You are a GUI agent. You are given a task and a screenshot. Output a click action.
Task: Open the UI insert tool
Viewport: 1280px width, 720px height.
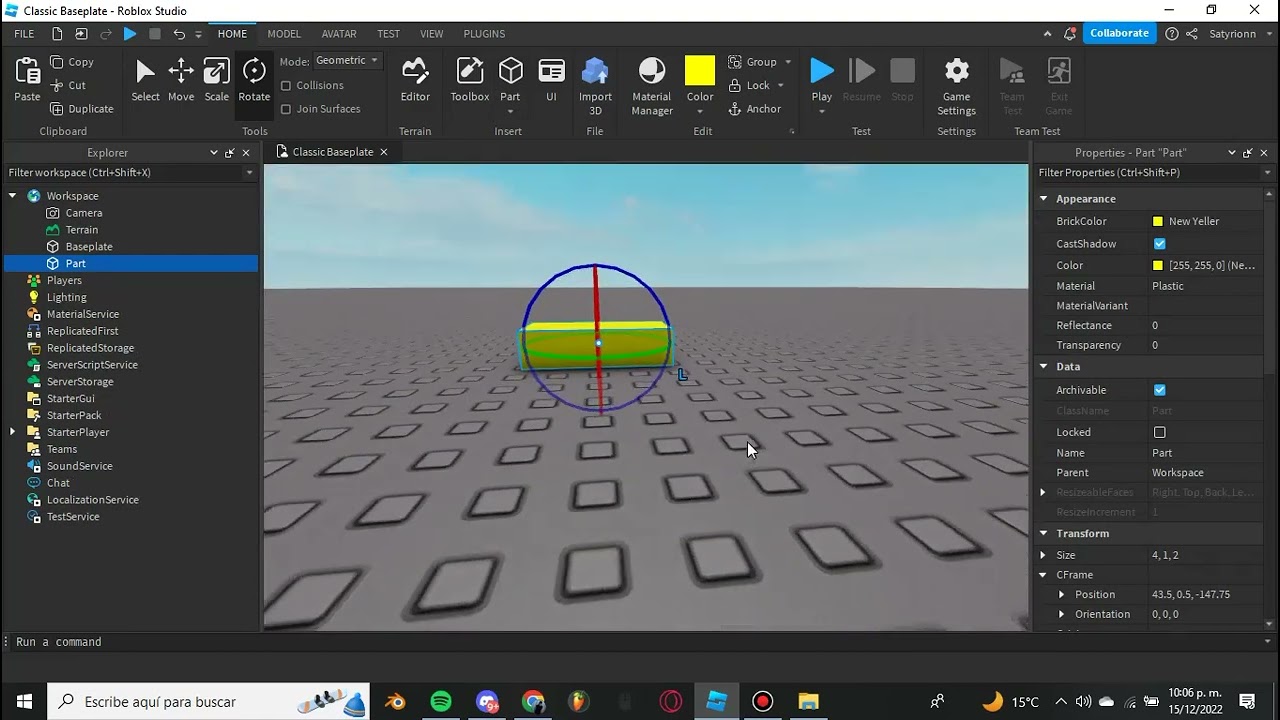551,80
